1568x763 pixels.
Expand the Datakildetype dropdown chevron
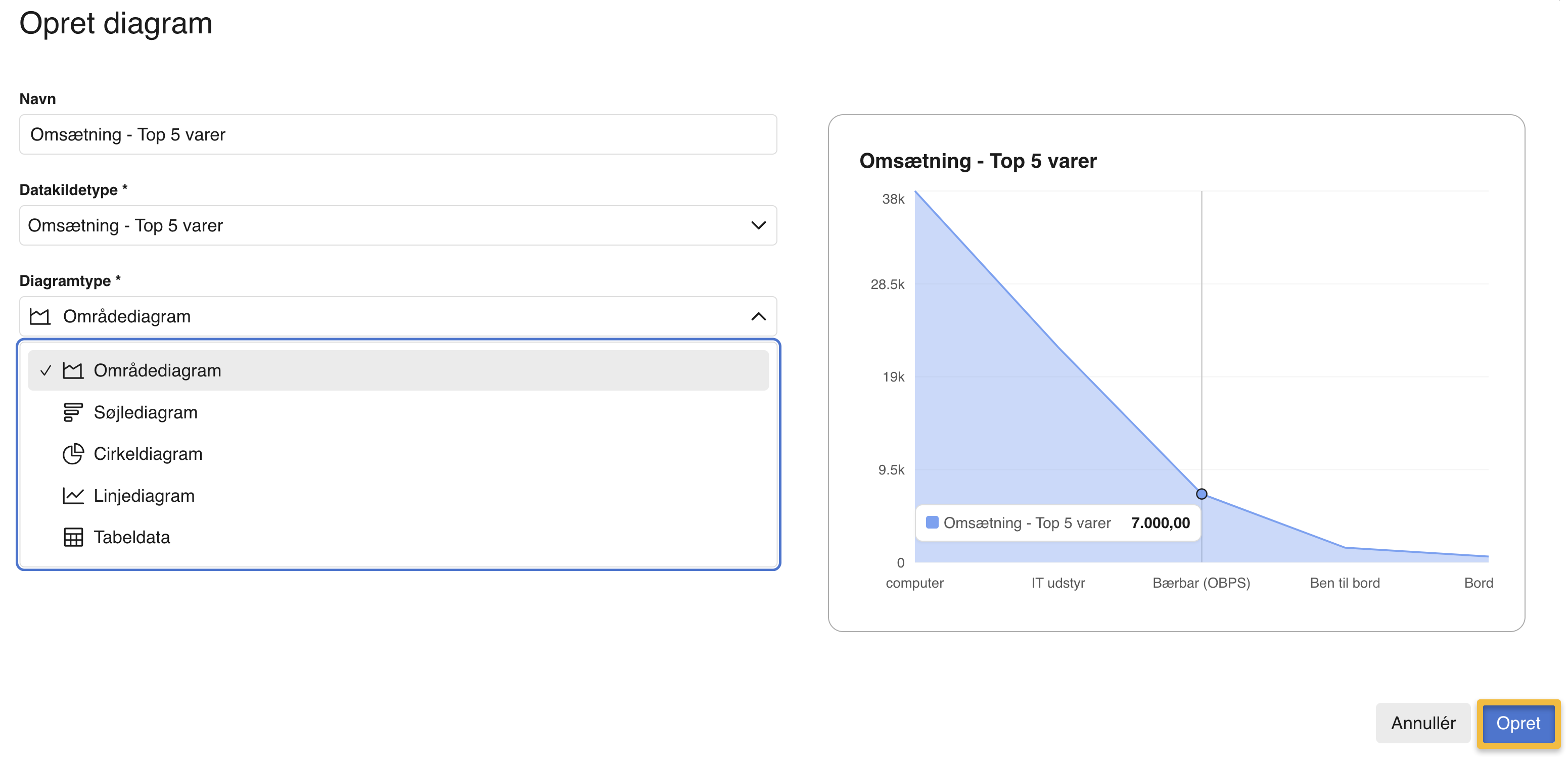(x=758, y=226)
